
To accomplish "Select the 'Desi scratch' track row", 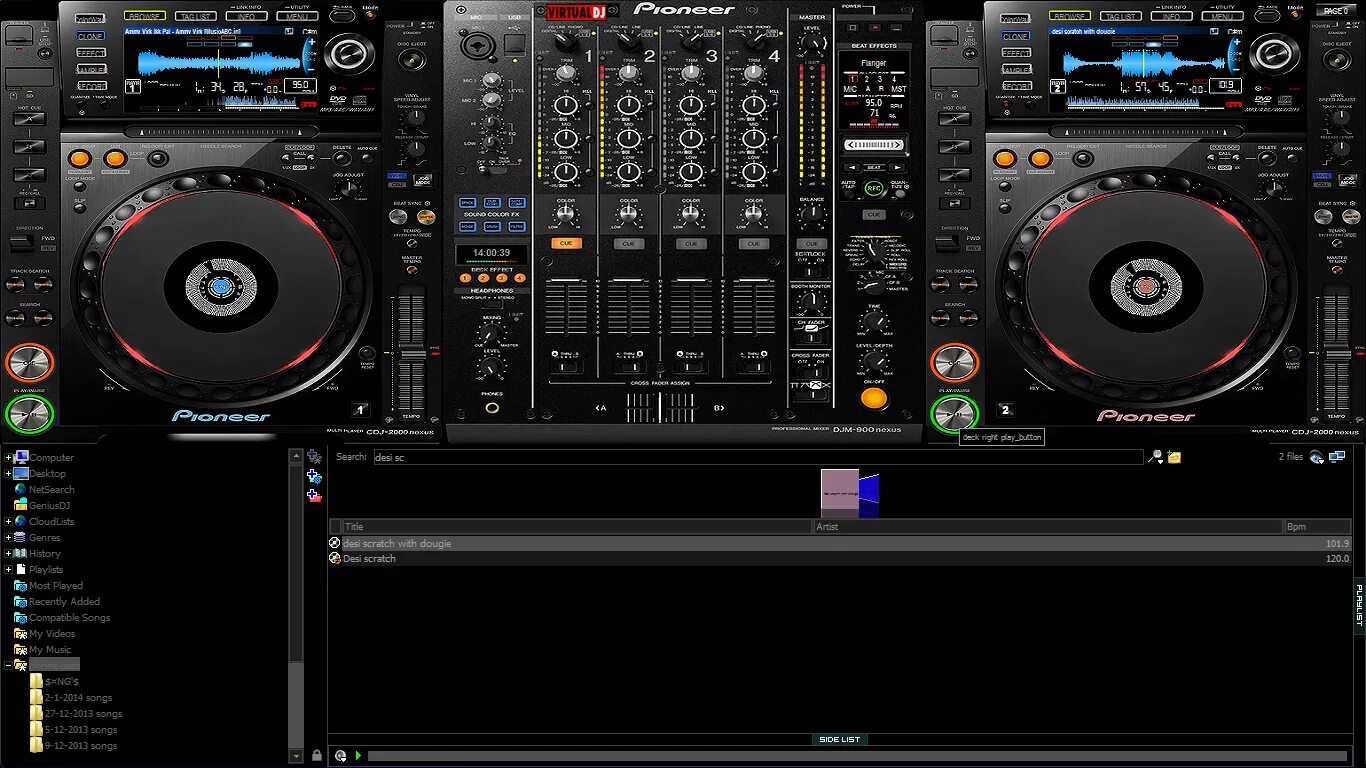I will pyautogui.click(x=840, y=559).
